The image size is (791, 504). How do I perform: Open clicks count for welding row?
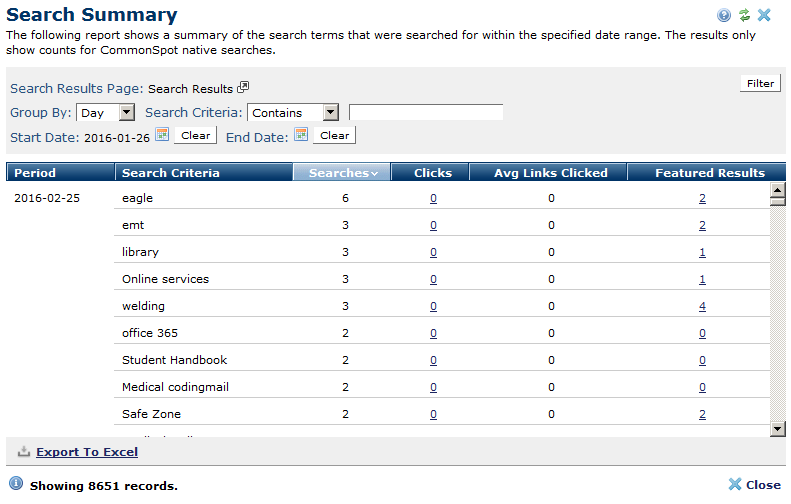click(x=433, y=306)
